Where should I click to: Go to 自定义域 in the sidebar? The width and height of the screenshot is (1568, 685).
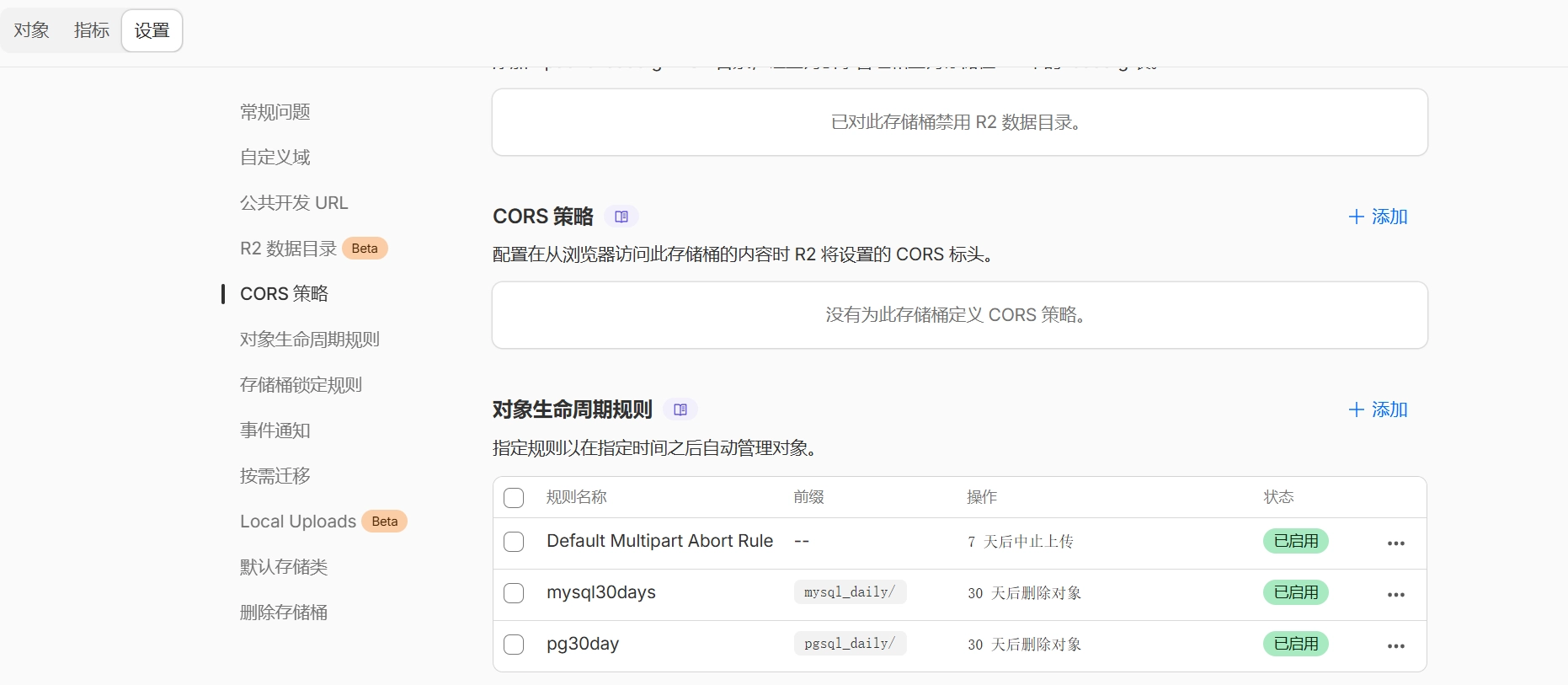click(275, 158)
